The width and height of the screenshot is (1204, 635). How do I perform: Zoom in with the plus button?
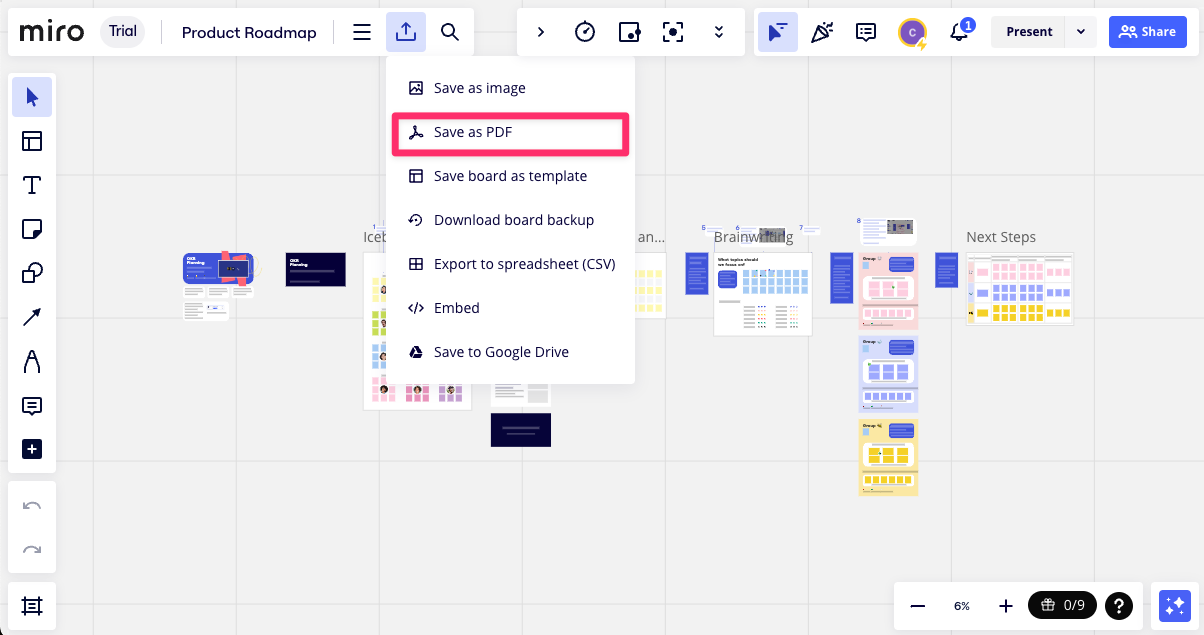click(1006, 606)
